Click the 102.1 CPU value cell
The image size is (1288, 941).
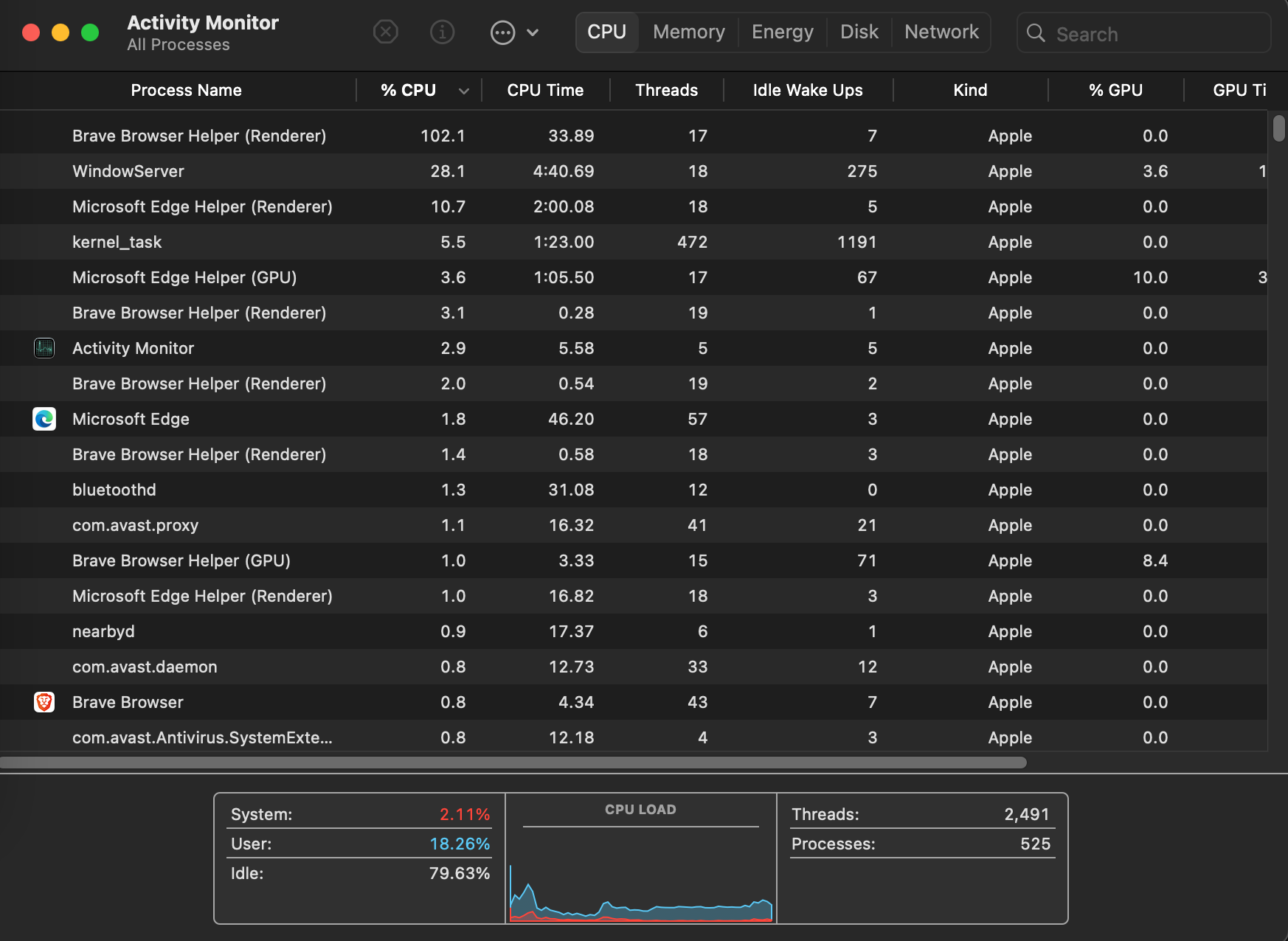tap(443, 136)
